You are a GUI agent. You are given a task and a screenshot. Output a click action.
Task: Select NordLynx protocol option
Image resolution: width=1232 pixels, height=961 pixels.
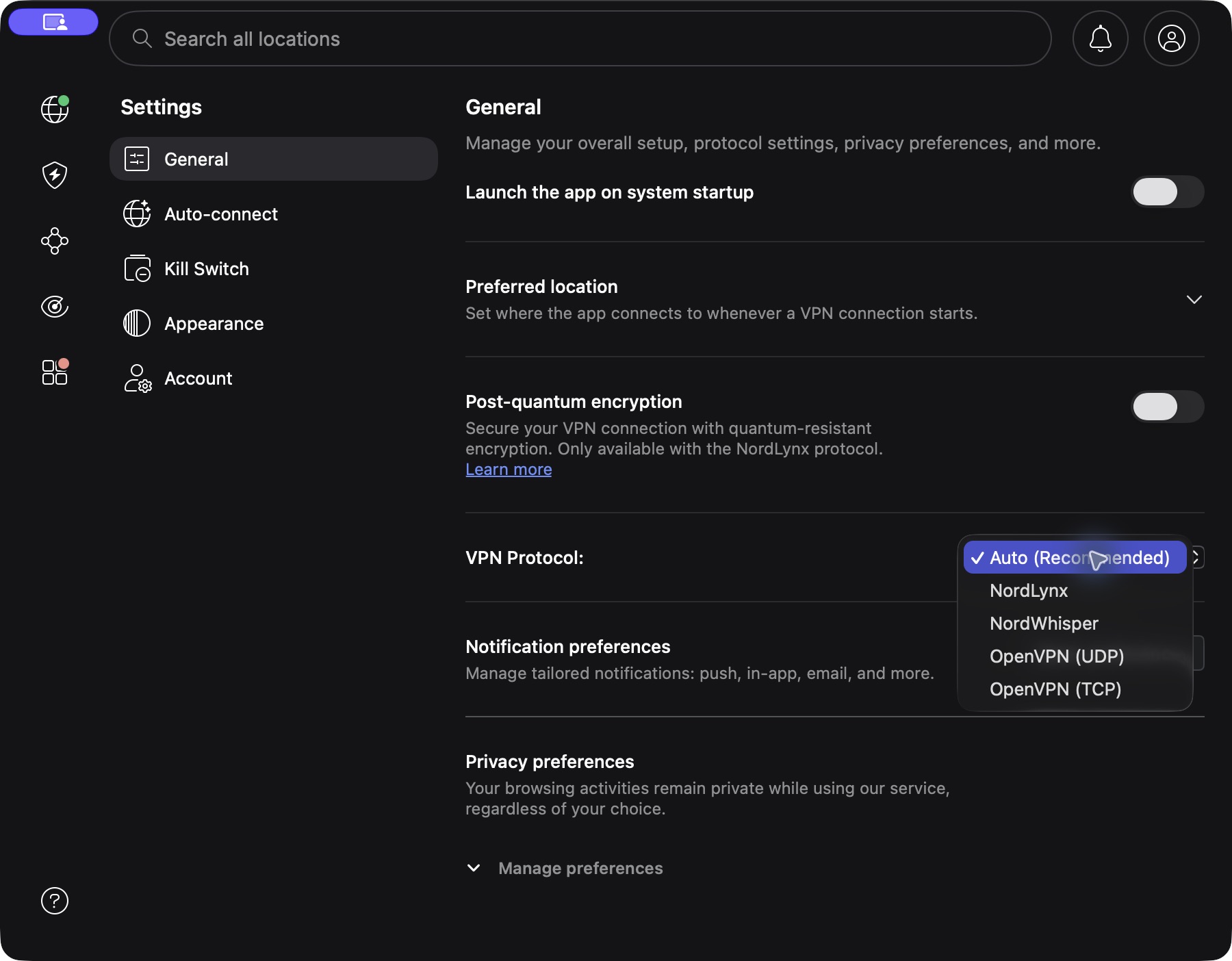[x=1075, y=590]
